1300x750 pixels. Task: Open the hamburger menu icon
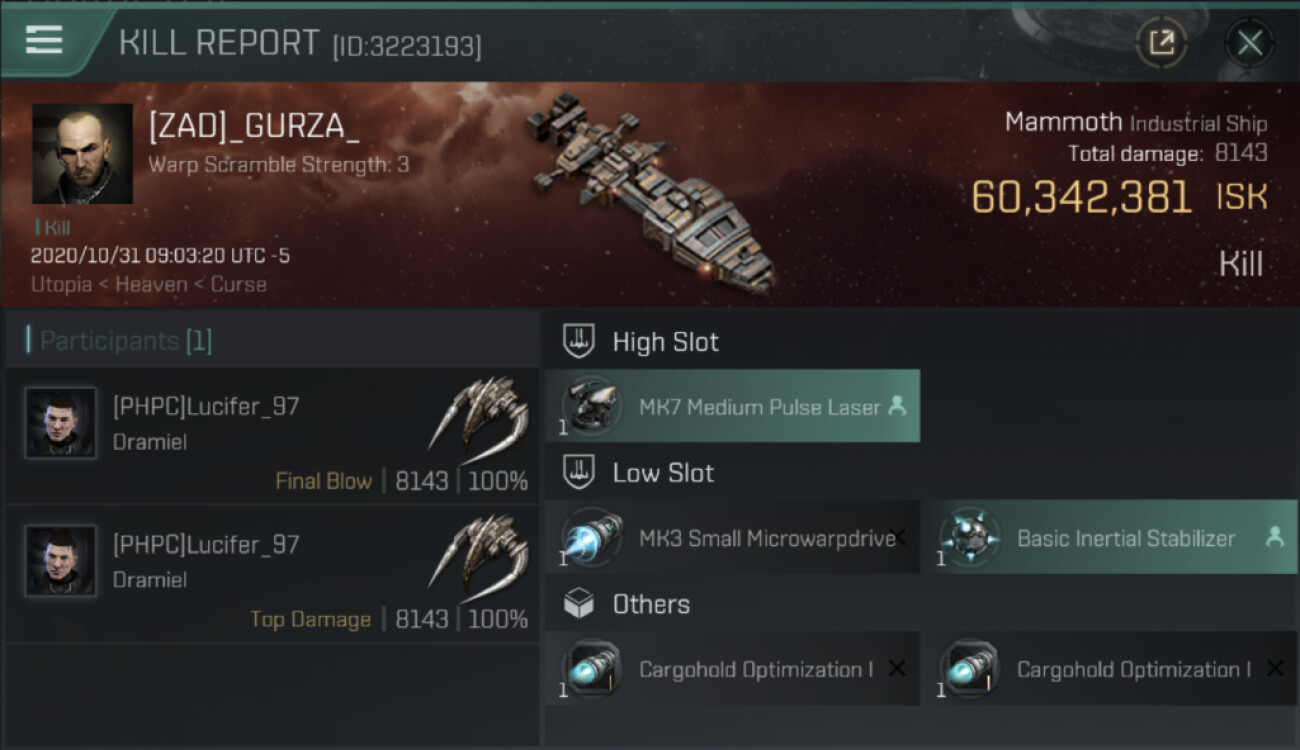[x=44, y=40]
